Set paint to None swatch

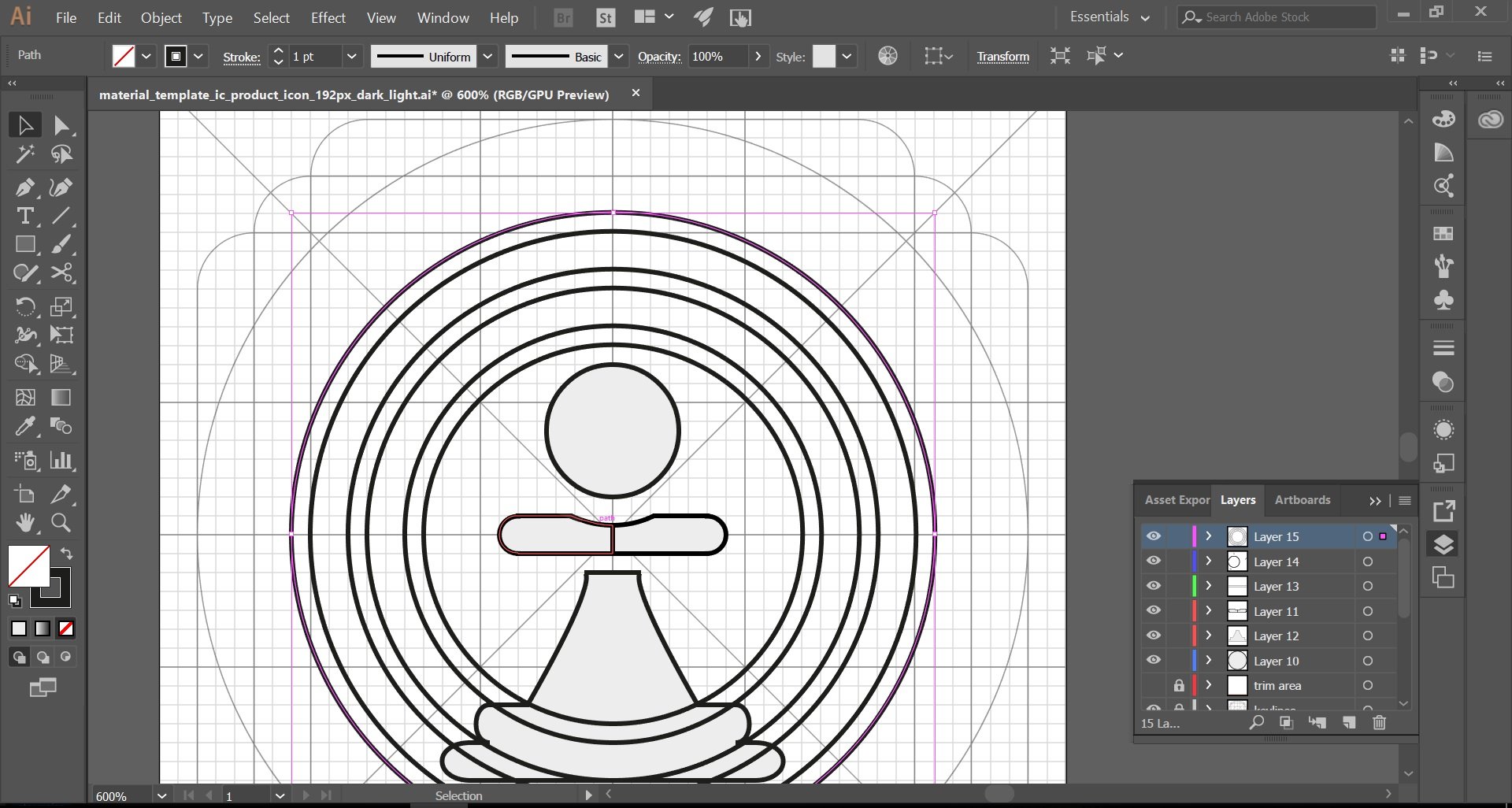tap(66, 628)
